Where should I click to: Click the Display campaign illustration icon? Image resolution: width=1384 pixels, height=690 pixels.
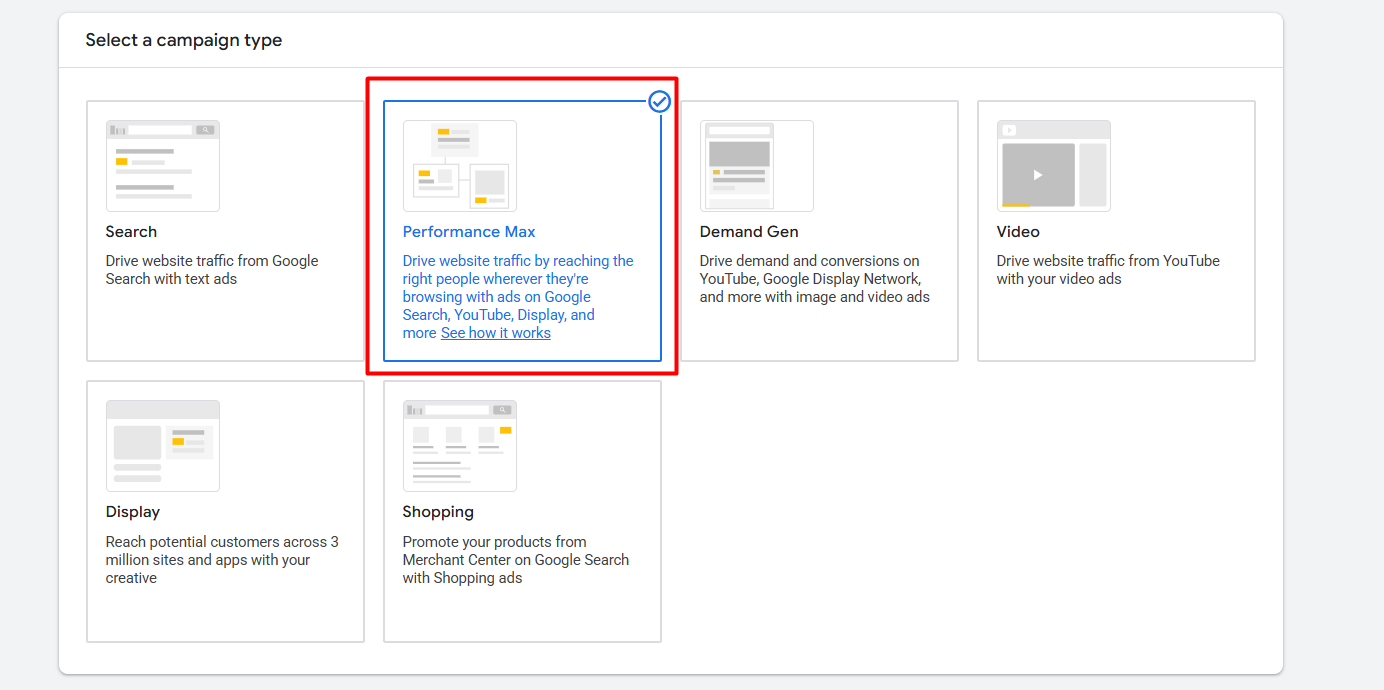[162, 446]
